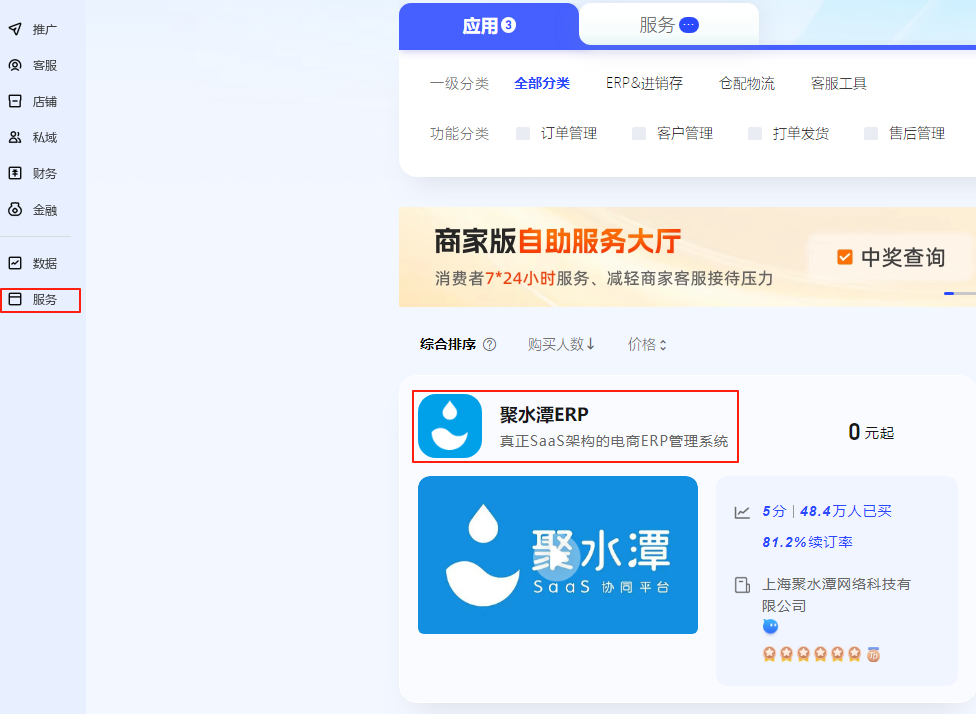Image resolution: width=976 pixels, height=714 pixels.
Task: Tick the 客户管理 checkbox
Action: 639,133
